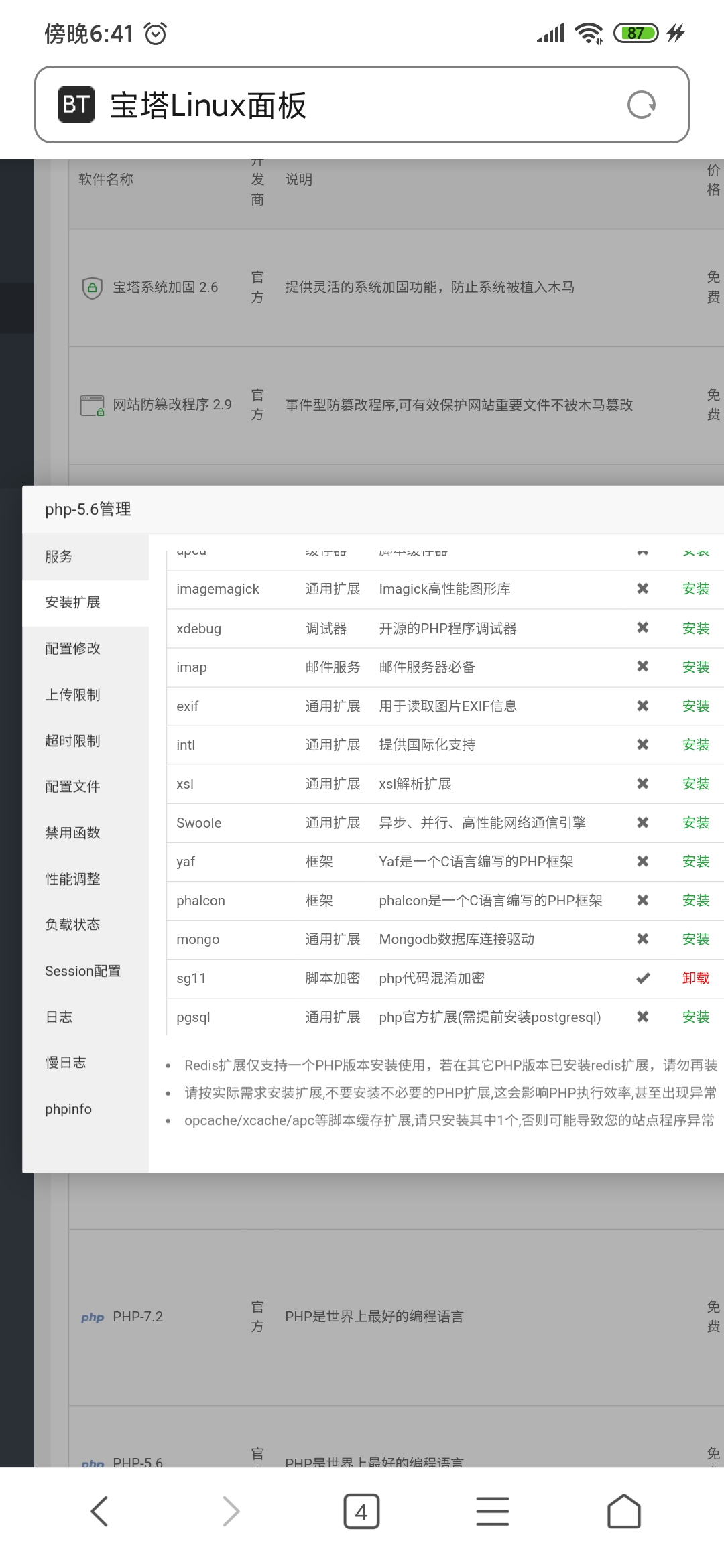Click the X status icon for Swoole
Image resolution: width=724 pixels, height=1568 pixels.
[x=642, y=822]
